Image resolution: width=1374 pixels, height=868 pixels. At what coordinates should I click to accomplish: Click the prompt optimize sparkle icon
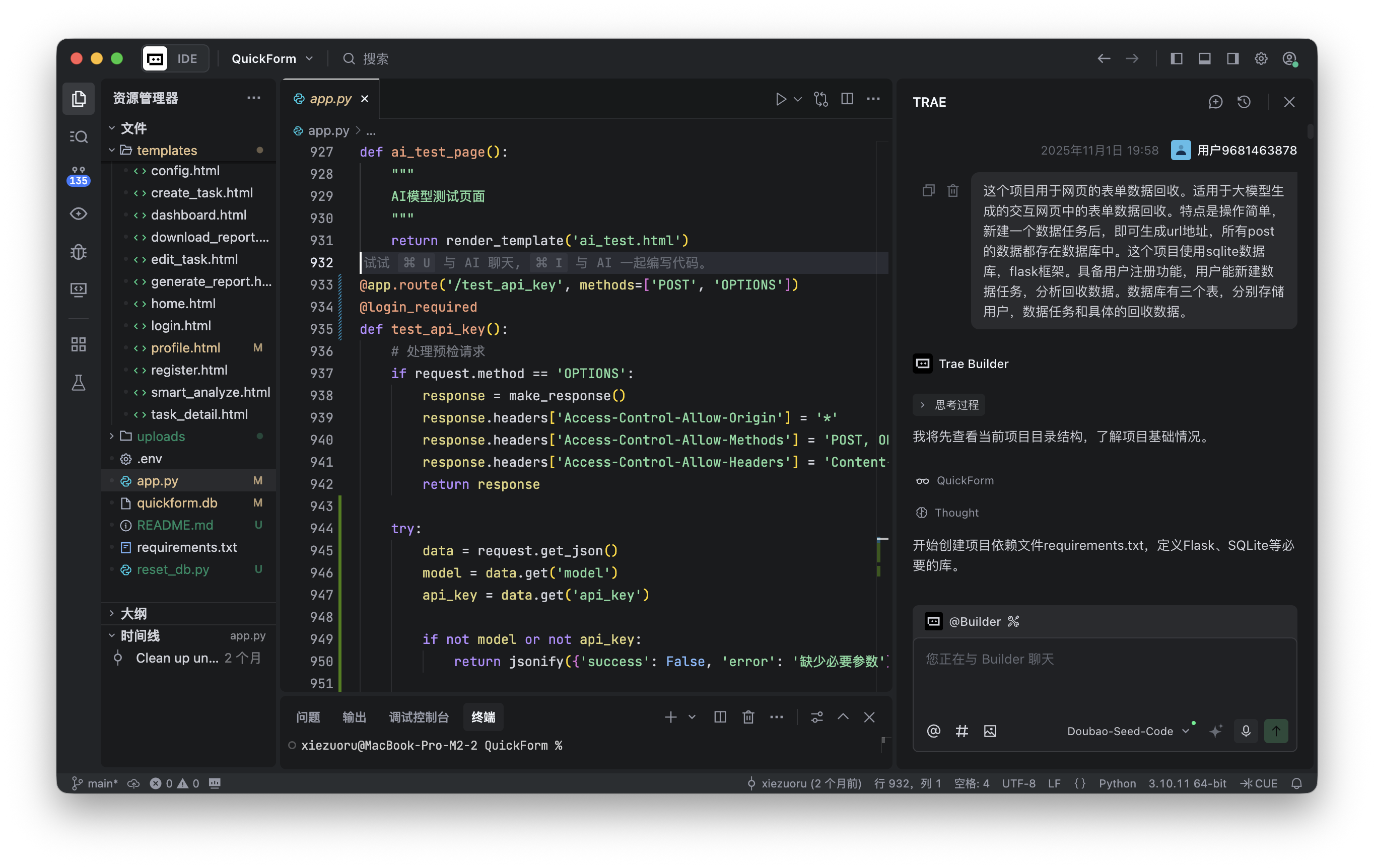1215,731
